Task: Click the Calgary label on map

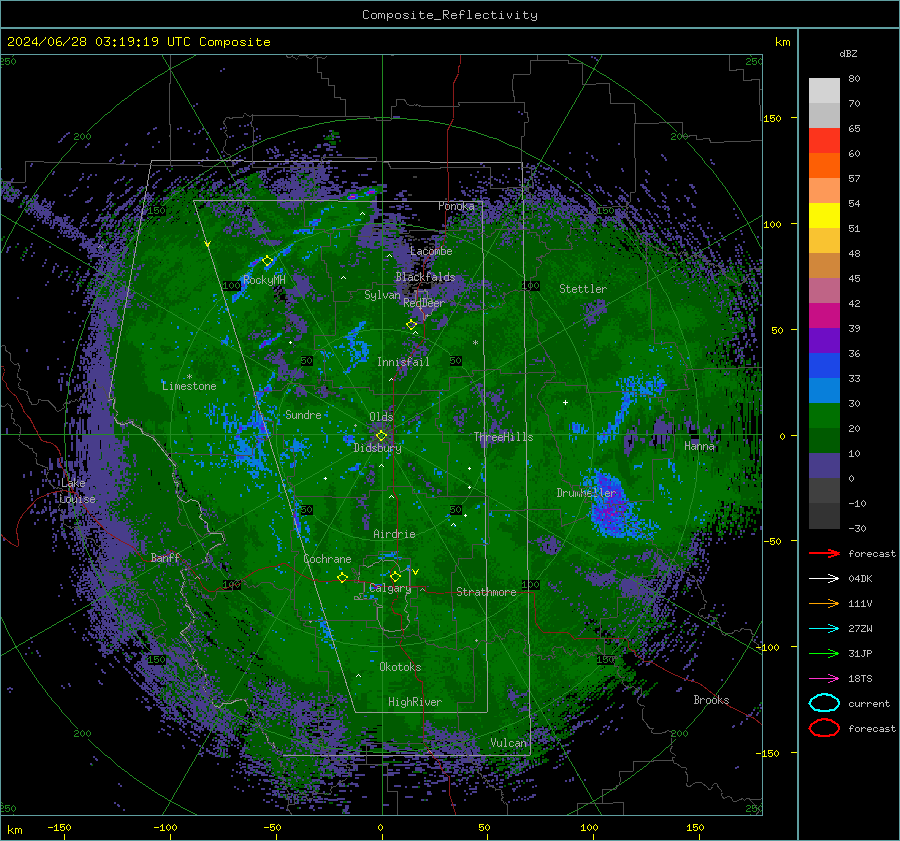Action: point(390,588)
